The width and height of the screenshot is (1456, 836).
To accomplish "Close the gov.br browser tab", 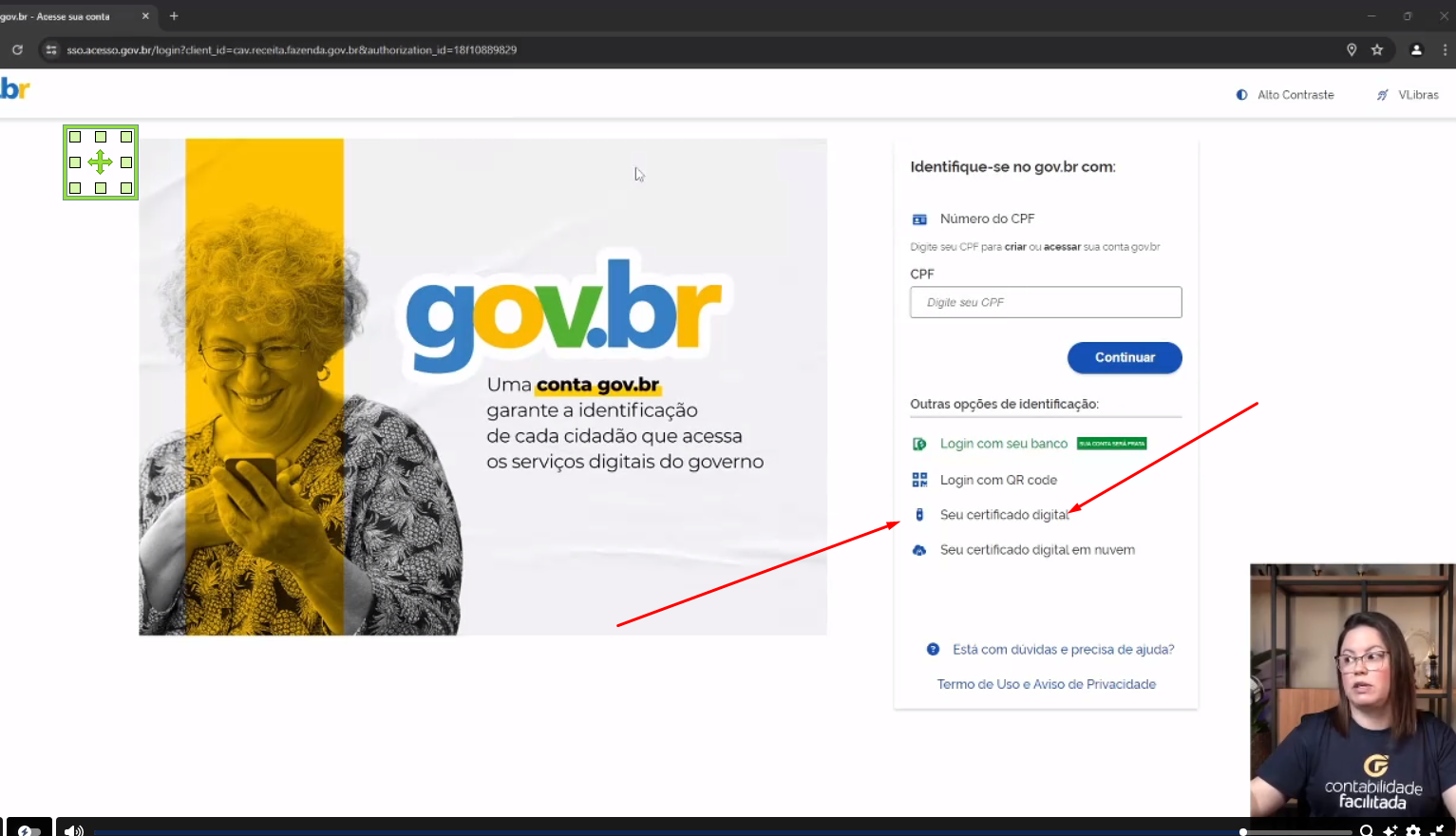I will pyautogui.click(x=145, y=16).
